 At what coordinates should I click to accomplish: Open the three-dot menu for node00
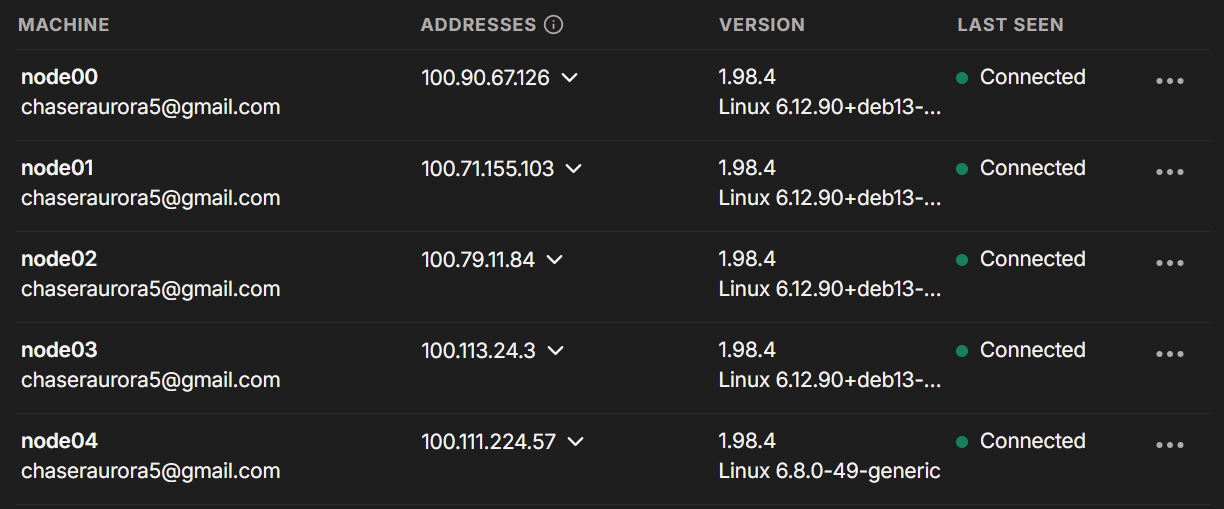(1169, 81)
